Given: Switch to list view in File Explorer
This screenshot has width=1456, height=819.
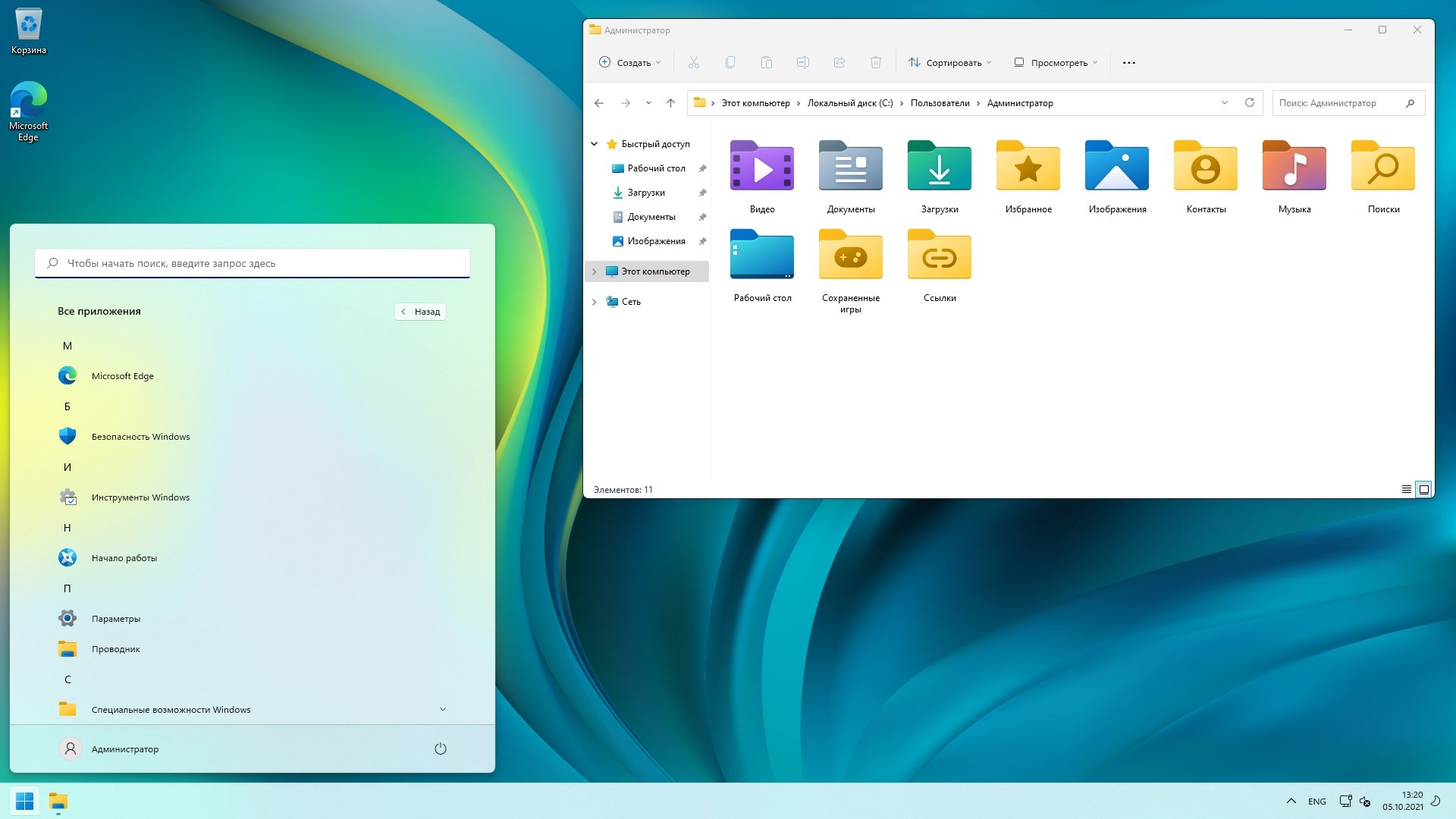Looking at the screenshot, I should (1406, 489).
